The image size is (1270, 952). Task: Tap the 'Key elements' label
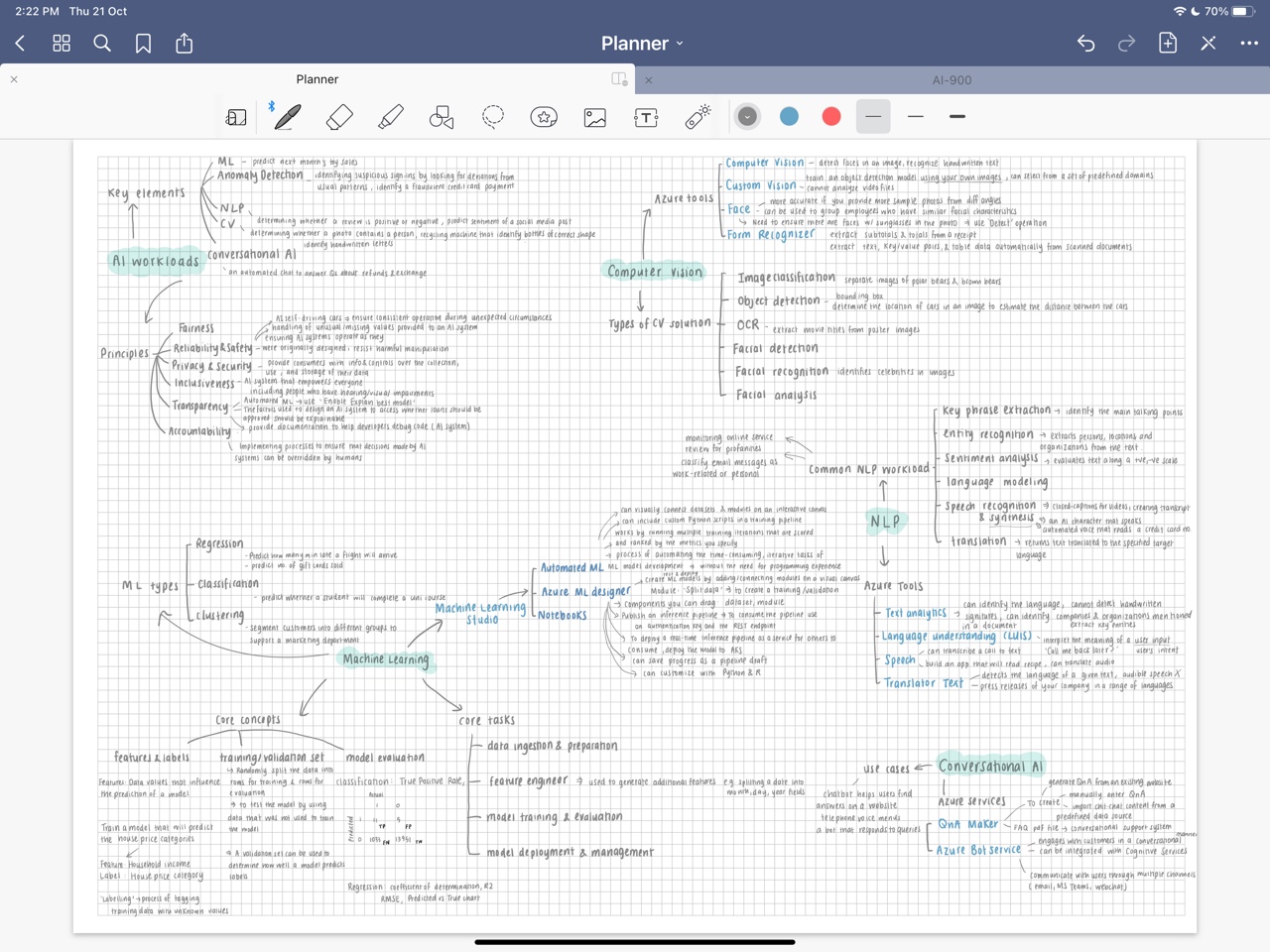pos(146,193)
